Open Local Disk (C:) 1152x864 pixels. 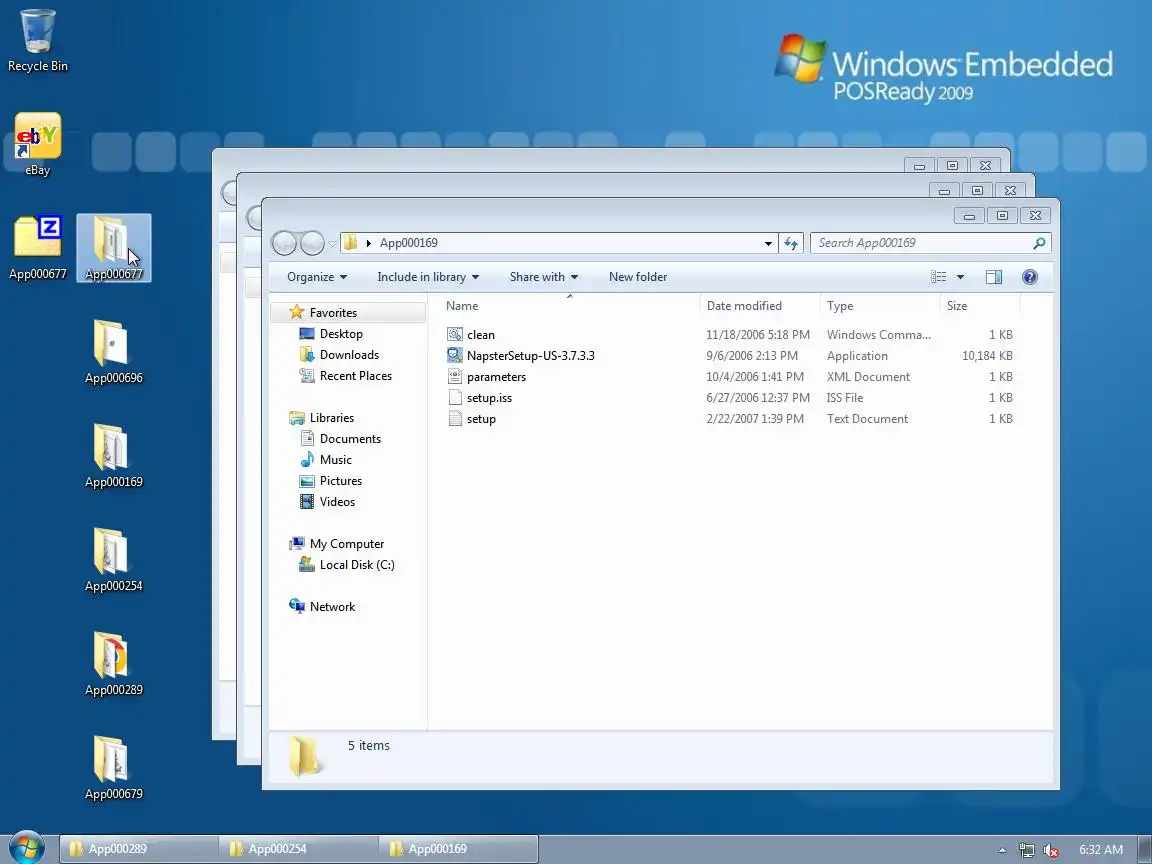pyautogui.click(x=356, y=565)
